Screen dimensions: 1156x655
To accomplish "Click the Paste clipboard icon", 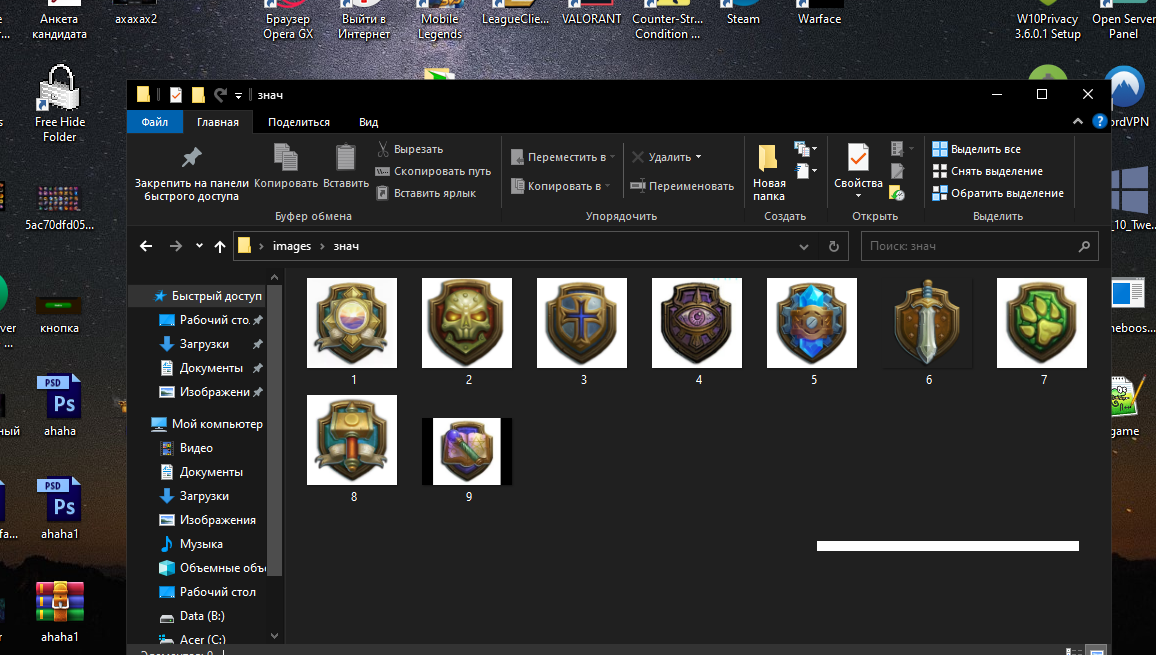I will click(346, 158).
